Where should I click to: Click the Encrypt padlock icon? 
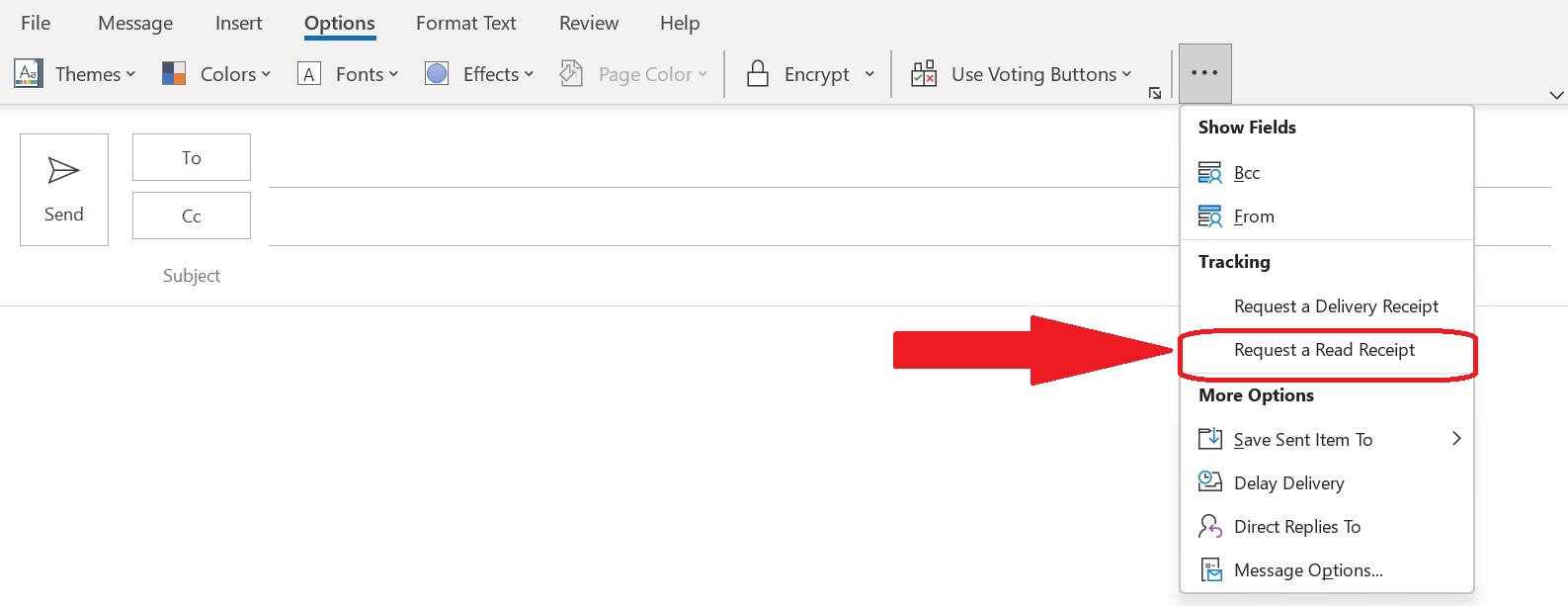click(x=758, y=74)
